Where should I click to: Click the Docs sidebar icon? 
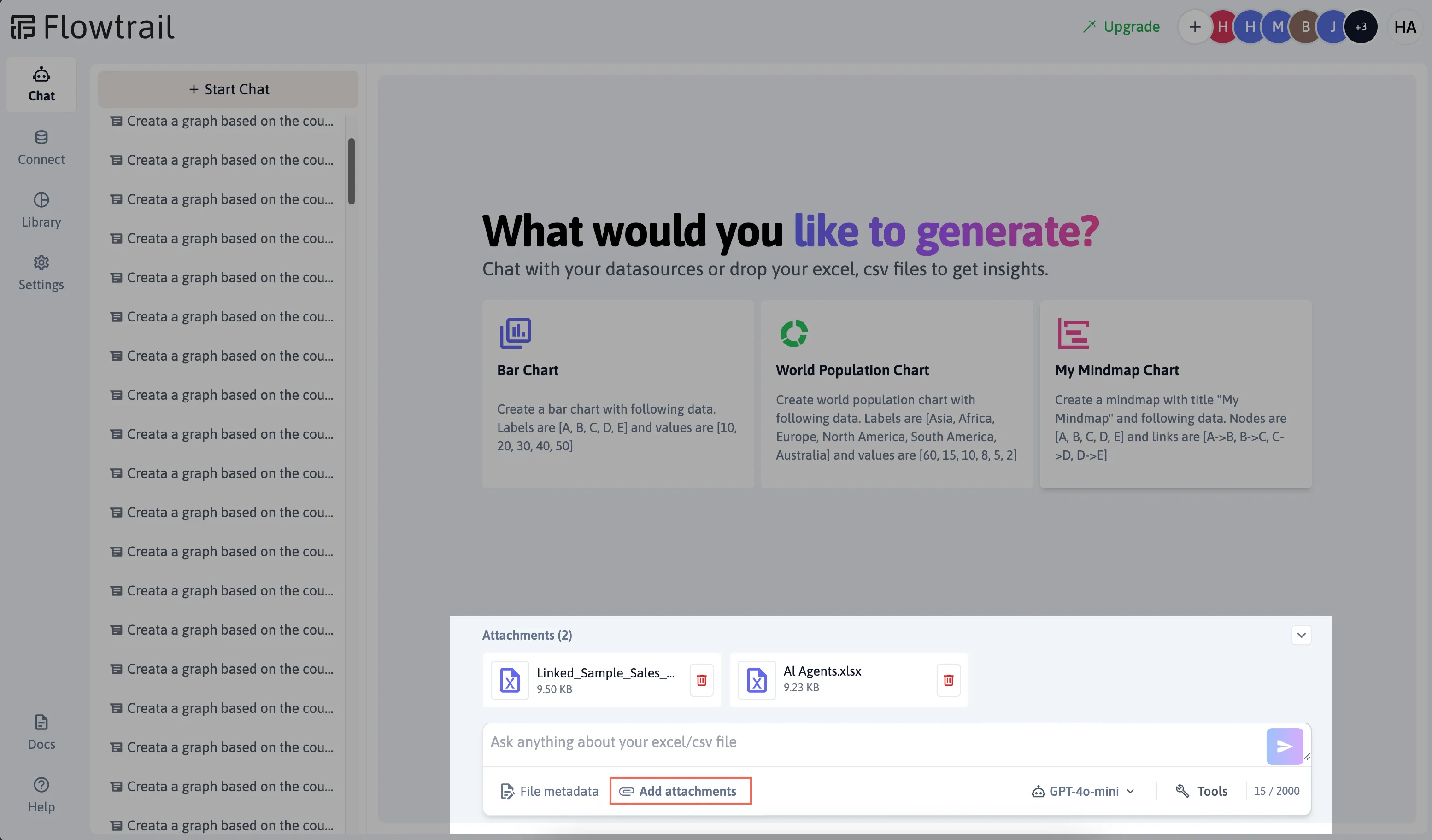pos(41,731)
